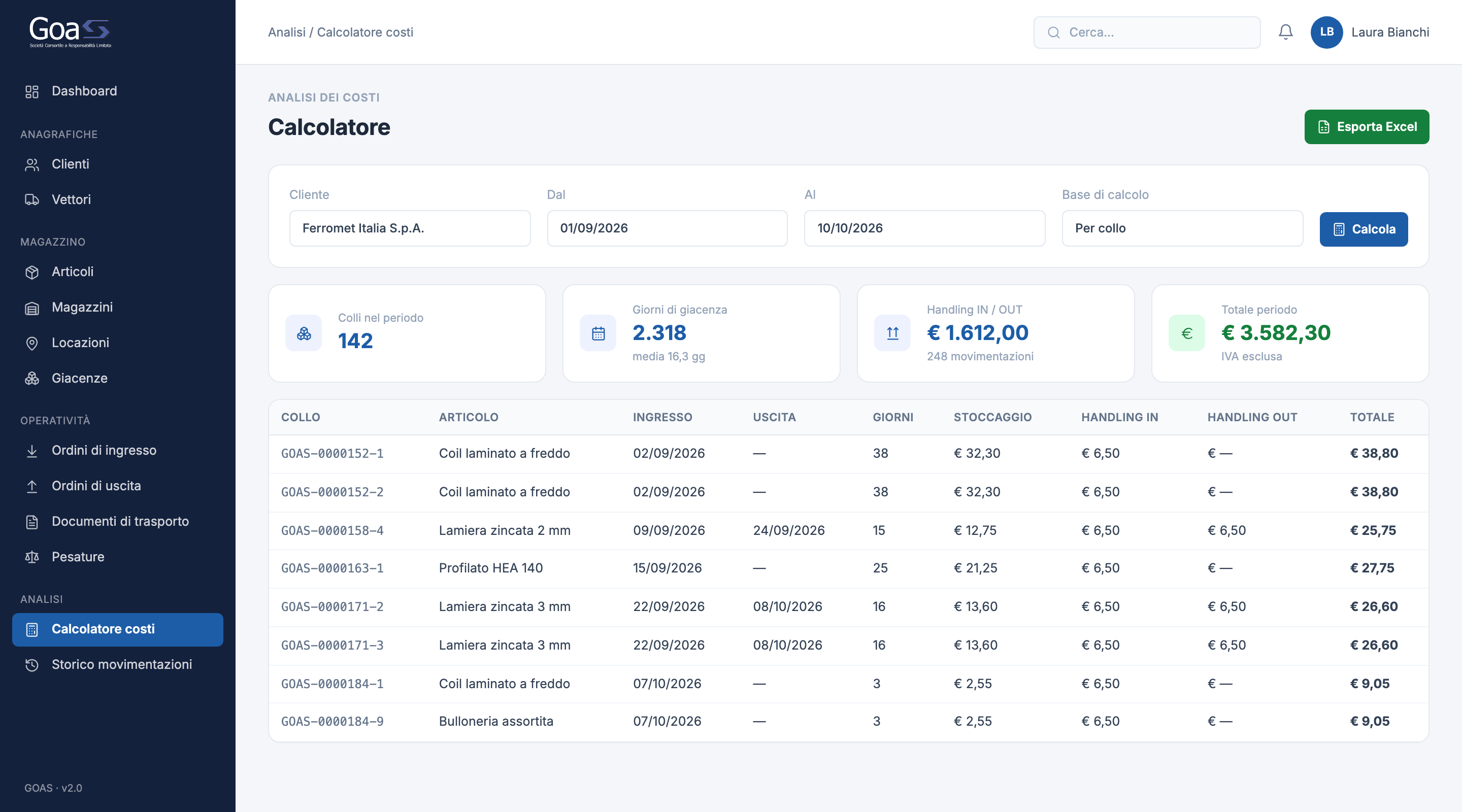Click the TOTALE column header
The image size is (1462, 812).
(x=1372, y=418)
